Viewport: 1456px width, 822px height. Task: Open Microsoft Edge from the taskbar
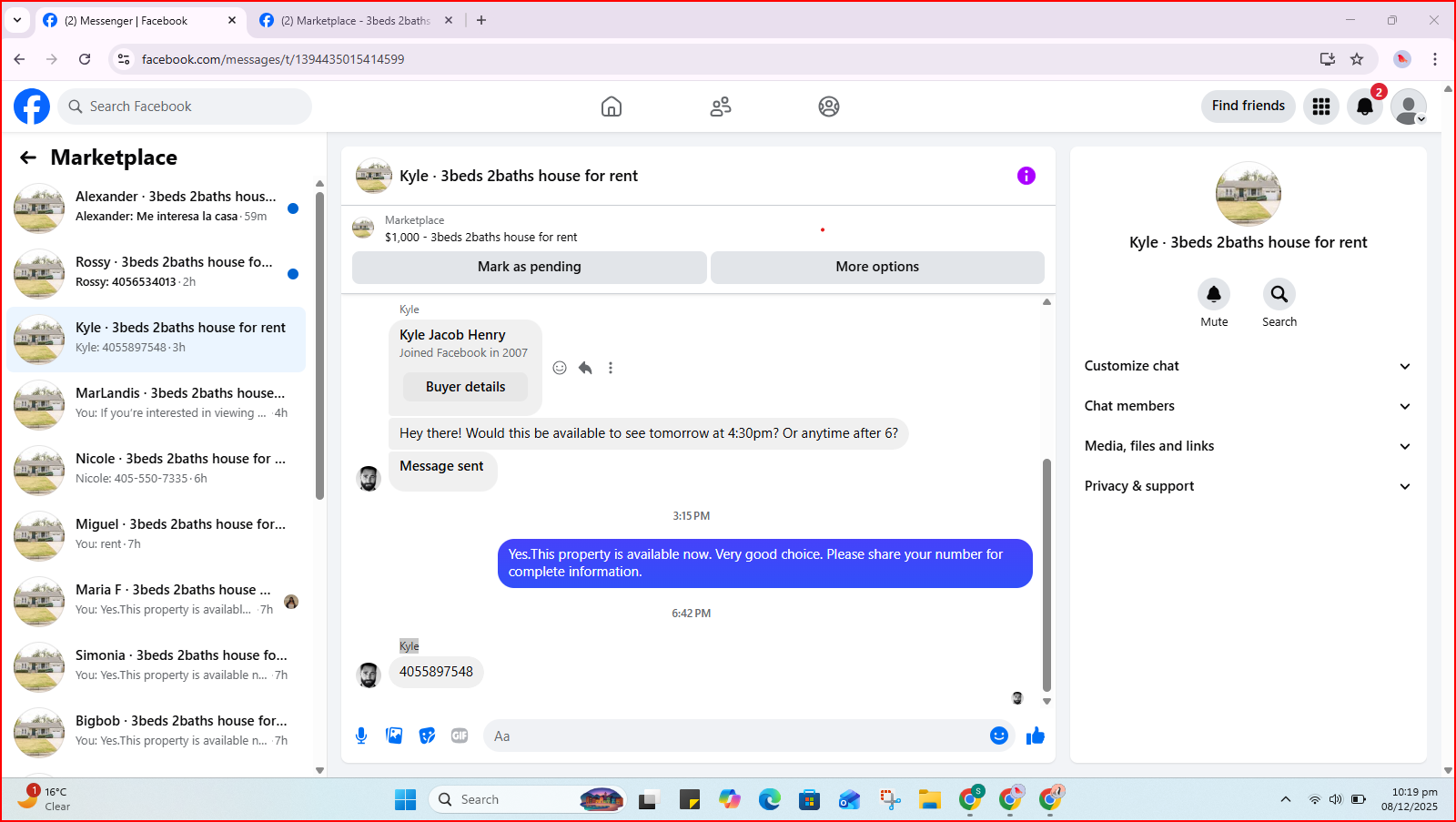(770, 799)
